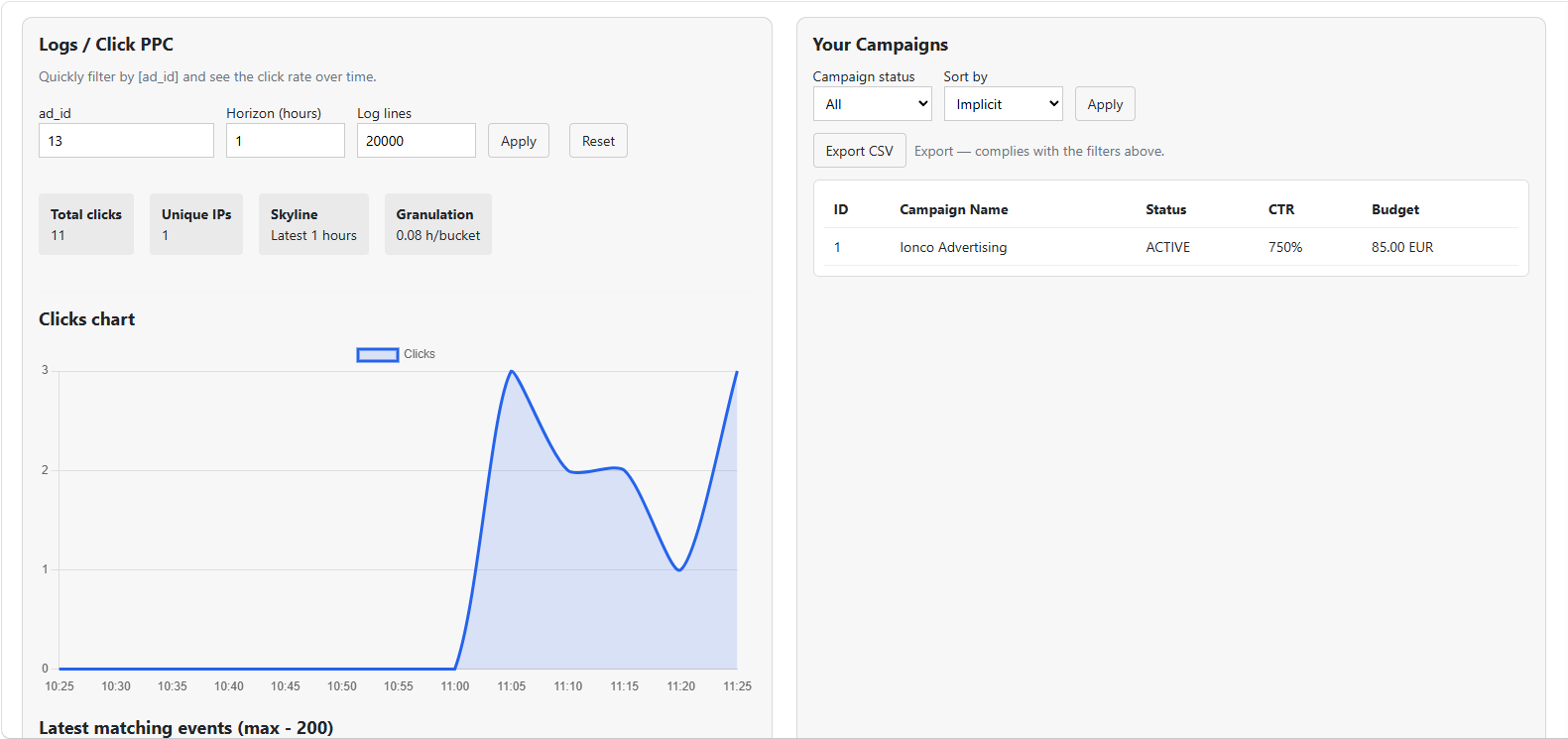
Task: Click the Granulation stat card
Action: [438, 224]
